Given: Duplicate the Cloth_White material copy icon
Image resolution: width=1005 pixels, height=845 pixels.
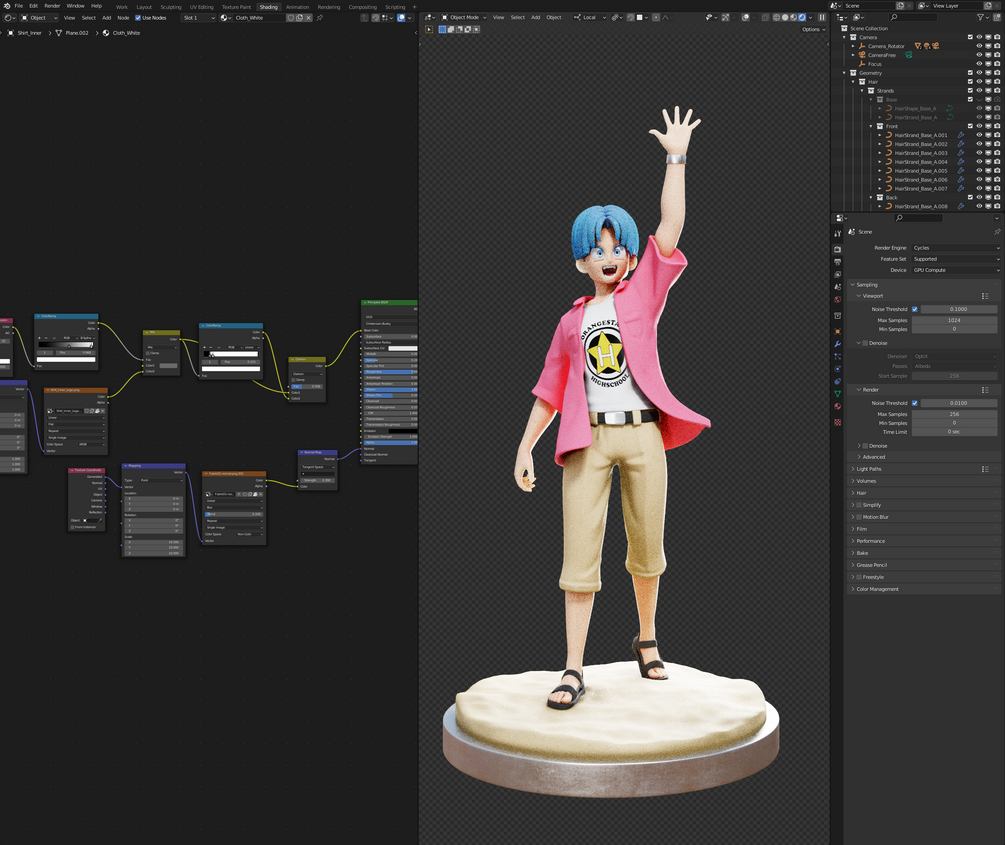Looking at the screenshot, I should 300,18.
